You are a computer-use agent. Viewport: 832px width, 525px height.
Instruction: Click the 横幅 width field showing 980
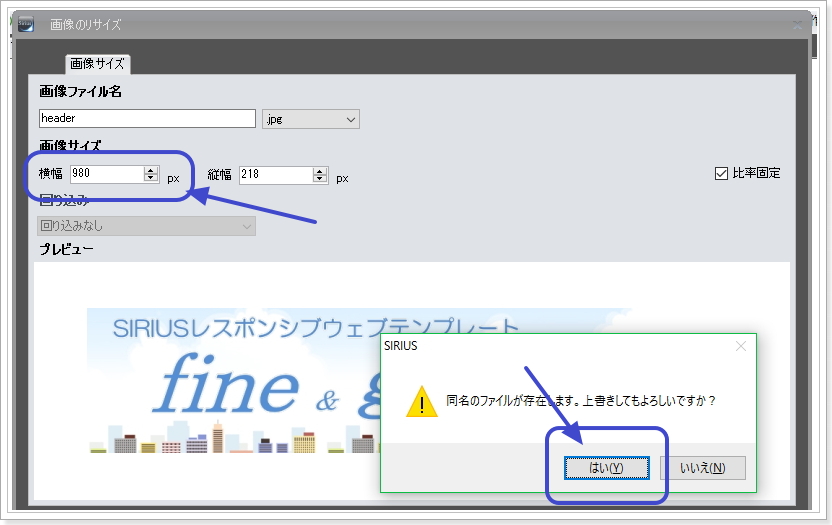(107, 174)
